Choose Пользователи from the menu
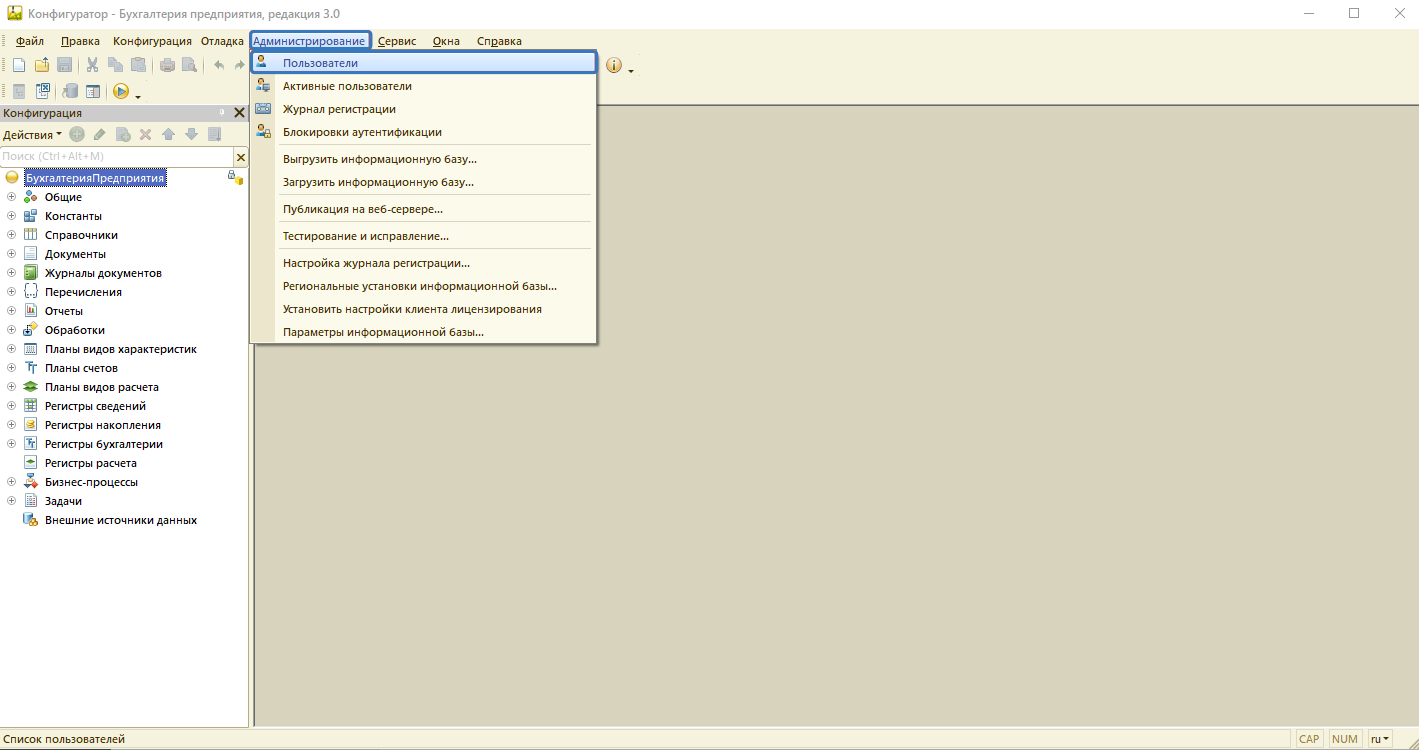Viewport: 1419px width, 750px height. coord(424,63)
